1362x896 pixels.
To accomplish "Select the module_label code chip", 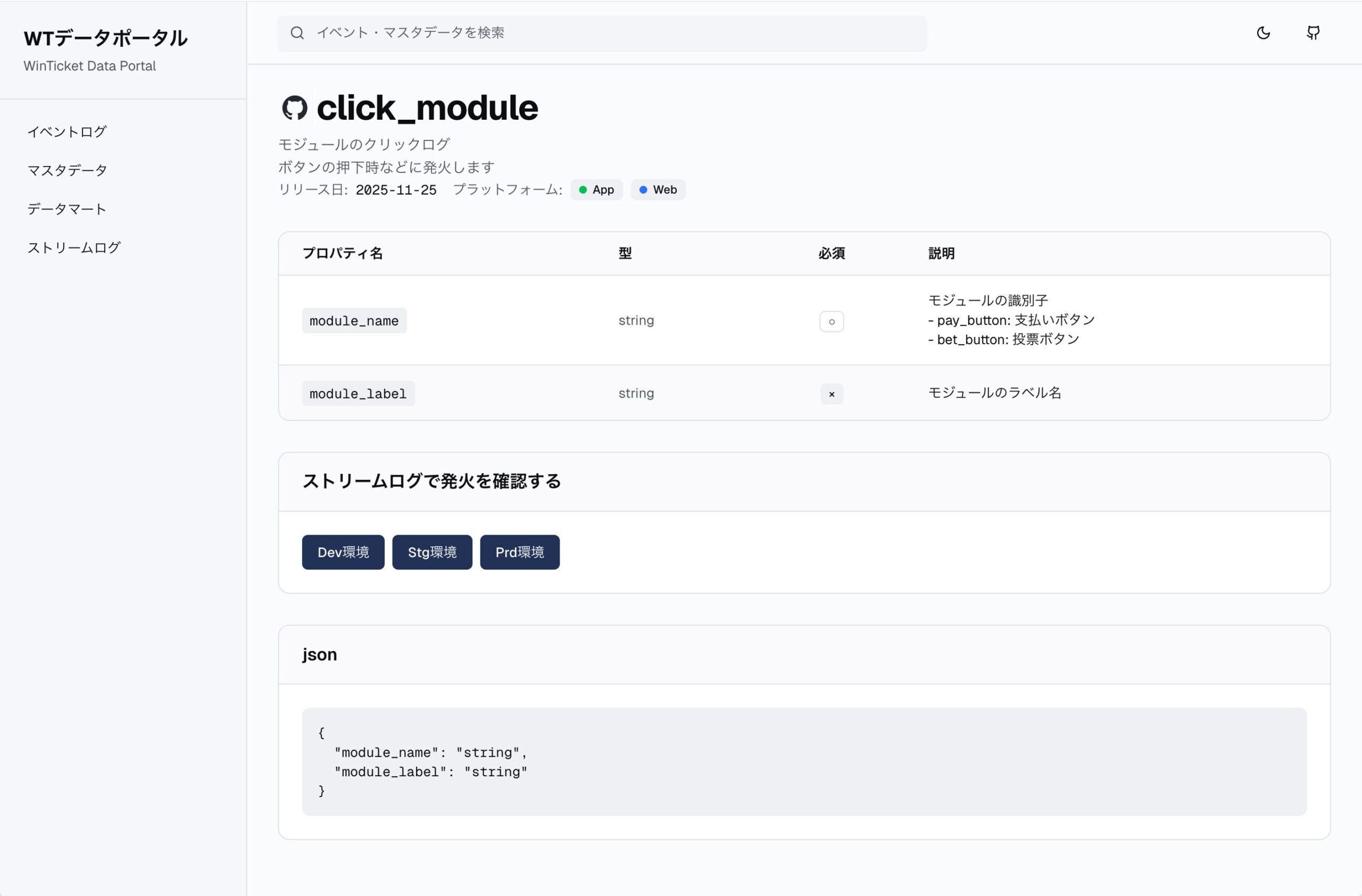I will point(358,393).
